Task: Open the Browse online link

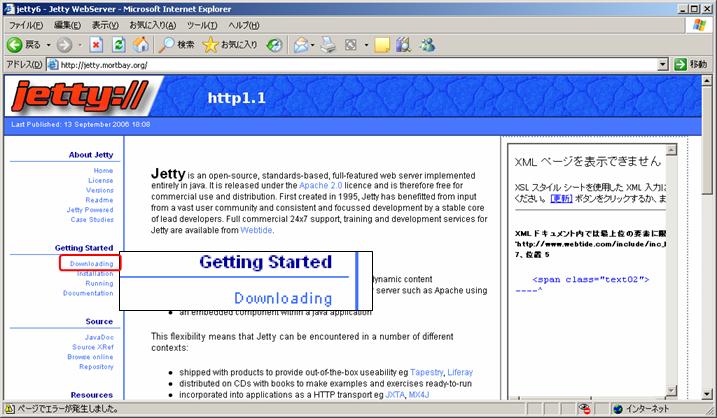Action: click(90, 357)
